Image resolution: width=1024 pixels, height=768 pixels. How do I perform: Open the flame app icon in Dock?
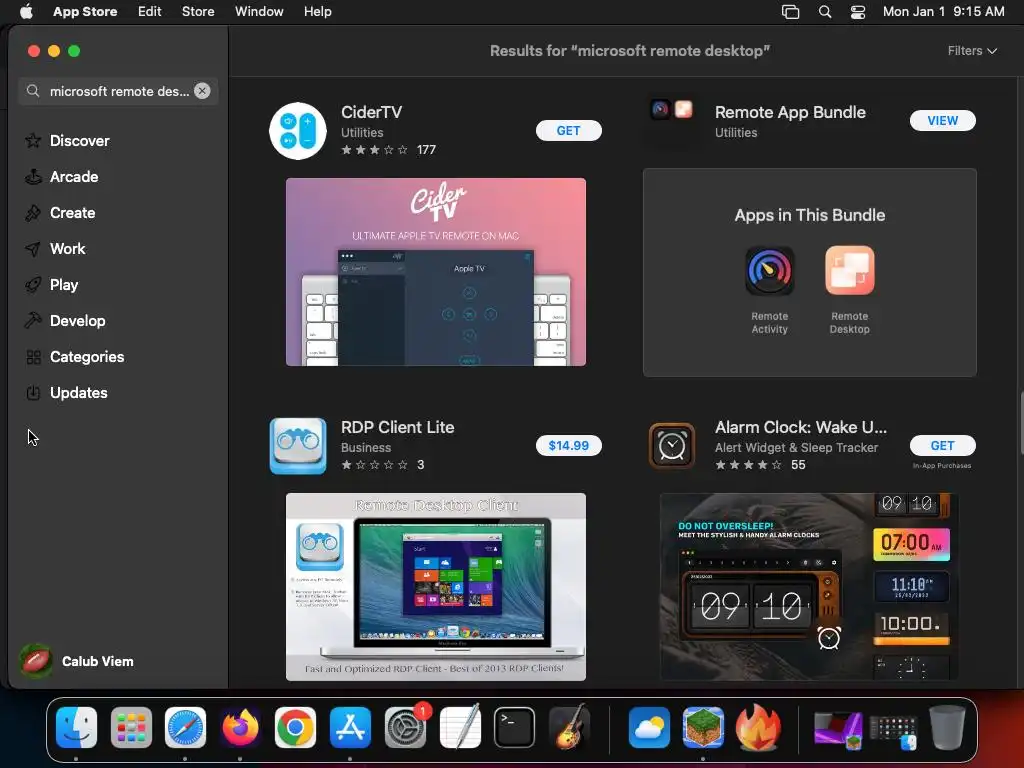coord(758,727)
